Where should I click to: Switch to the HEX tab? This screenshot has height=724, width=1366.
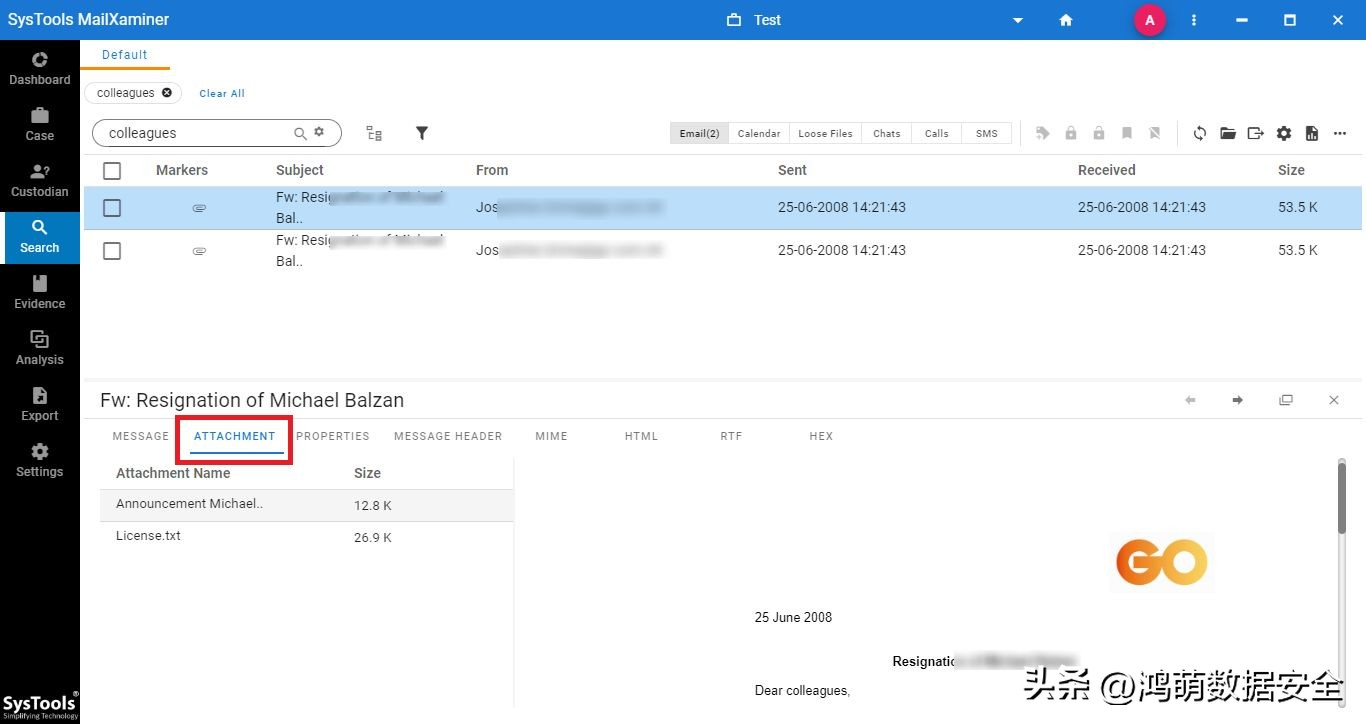(821, 436)
